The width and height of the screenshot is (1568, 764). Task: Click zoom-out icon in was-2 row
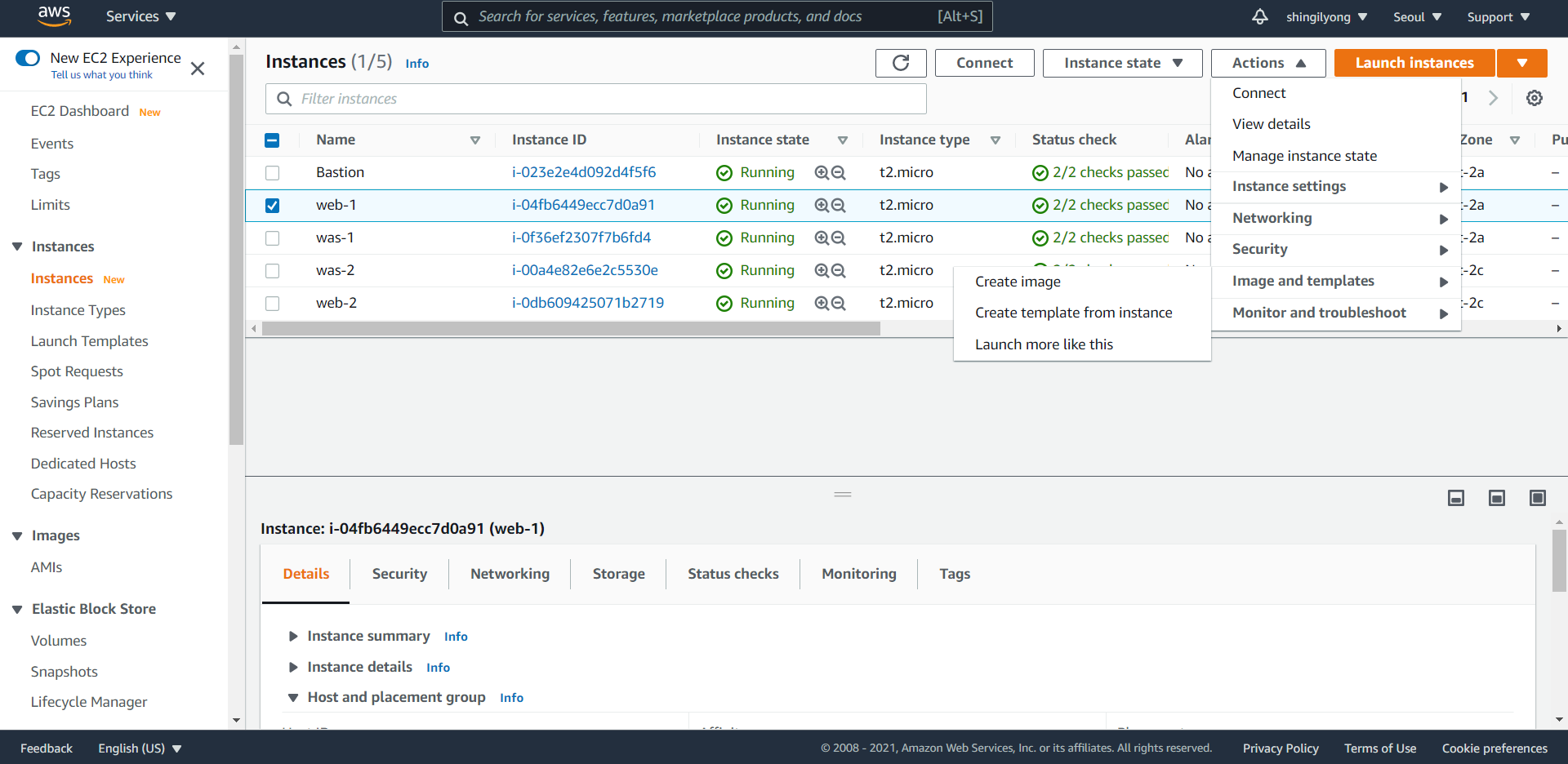[x=839, y=270]
